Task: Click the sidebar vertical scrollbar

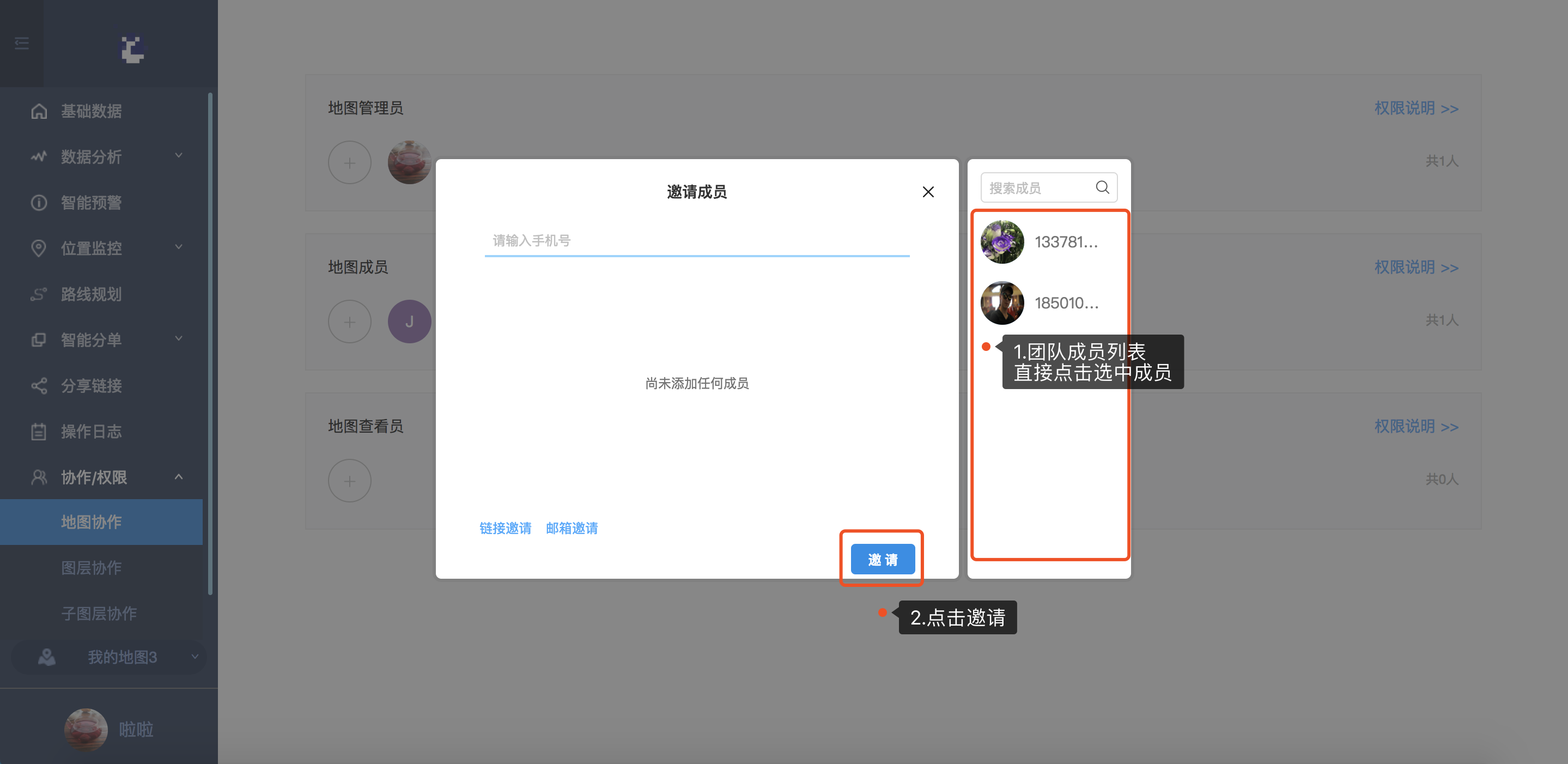Action: [210, 343]
